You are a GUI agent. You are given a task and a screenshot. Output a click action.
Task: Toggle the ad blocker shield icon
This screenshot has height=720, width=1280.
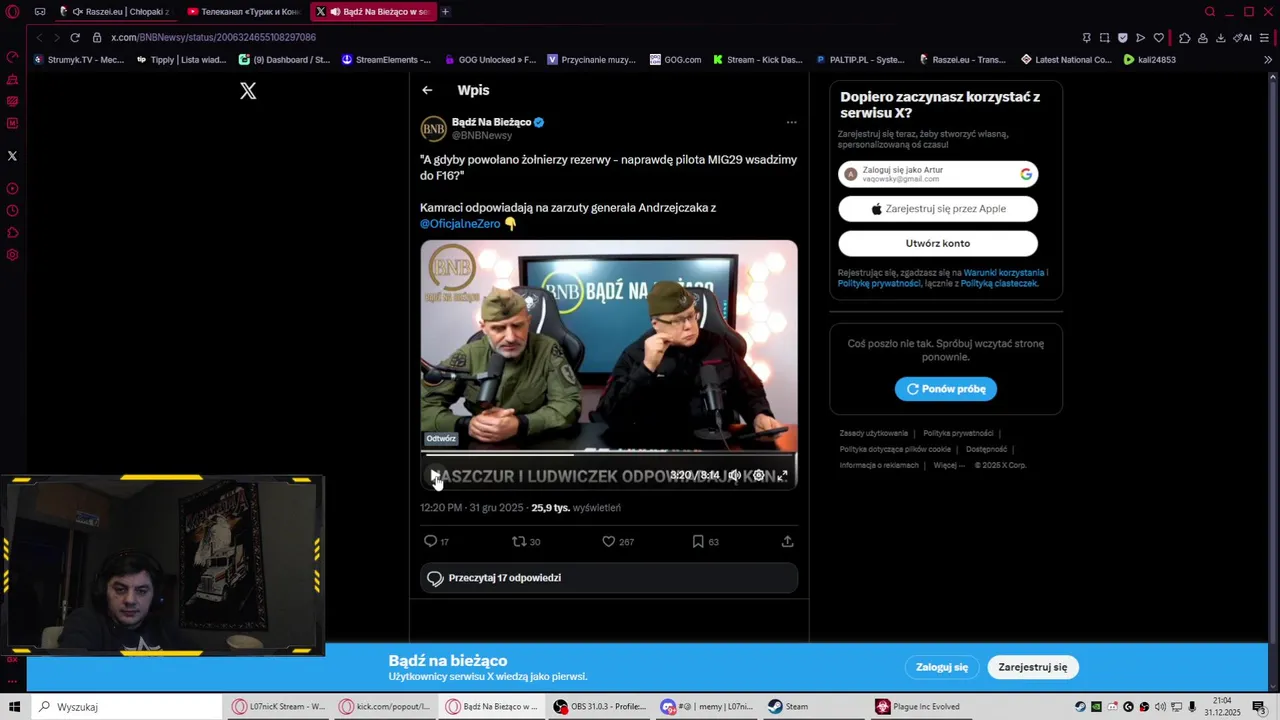[1122, 38]
